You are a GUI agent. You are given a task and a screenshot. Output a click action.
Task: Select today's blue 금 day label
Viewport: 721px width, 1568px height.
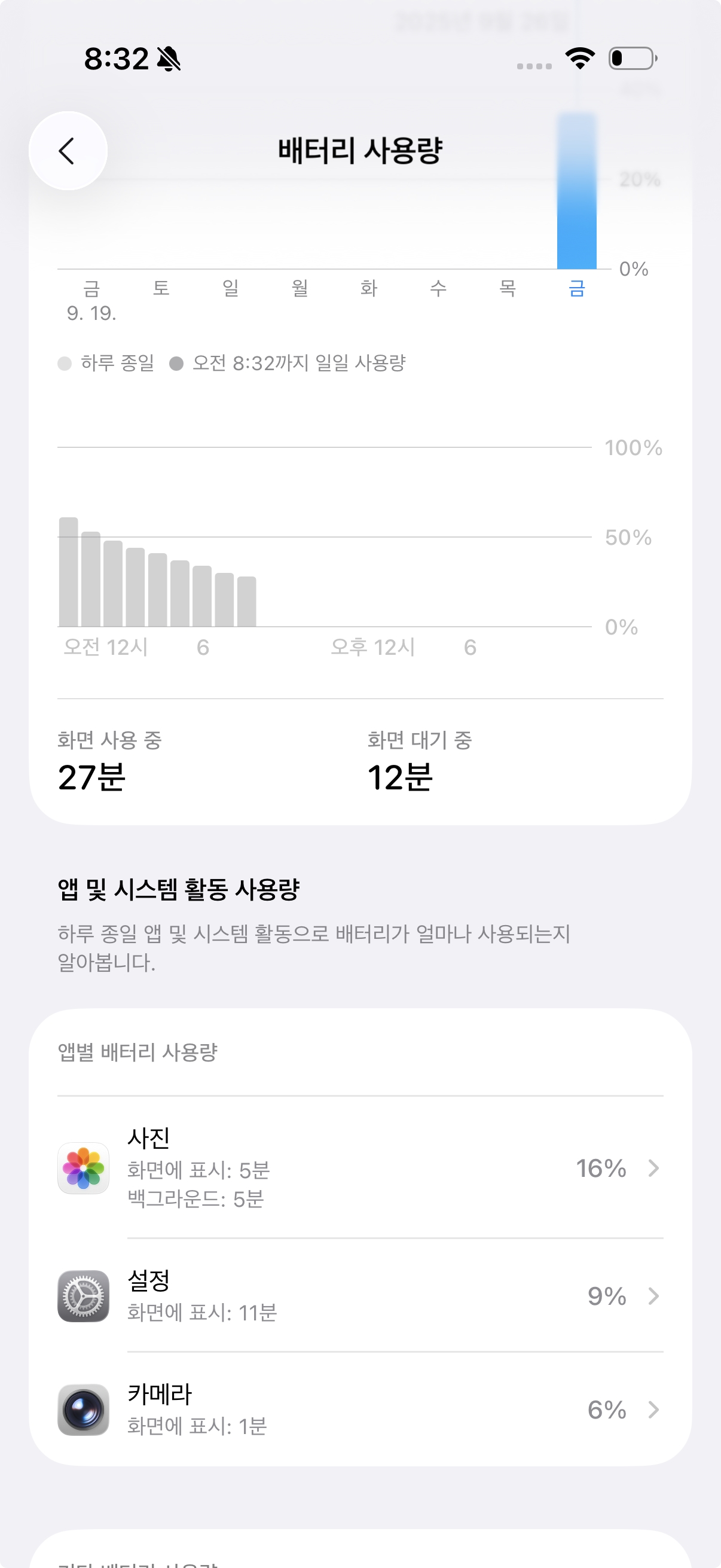pos(576,288)
